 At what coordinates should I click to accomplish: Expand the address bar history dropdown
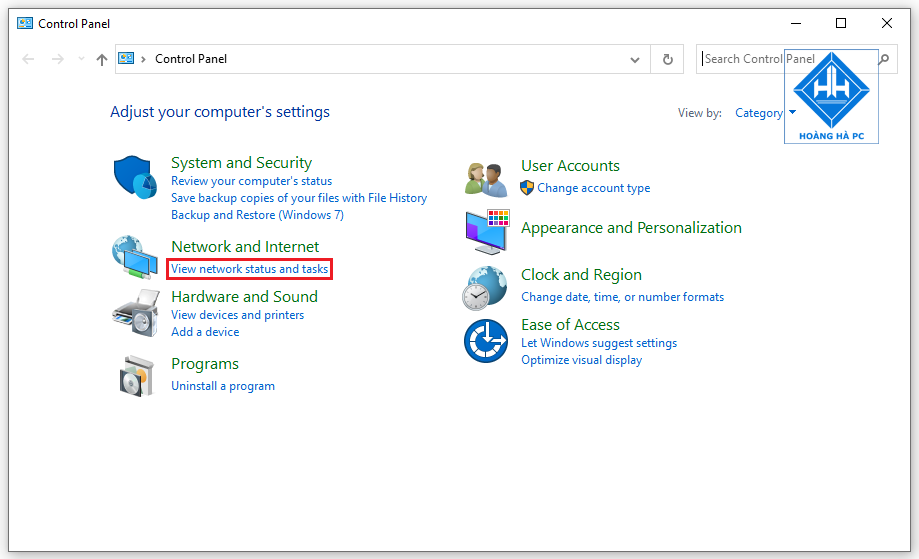(635, 60)
